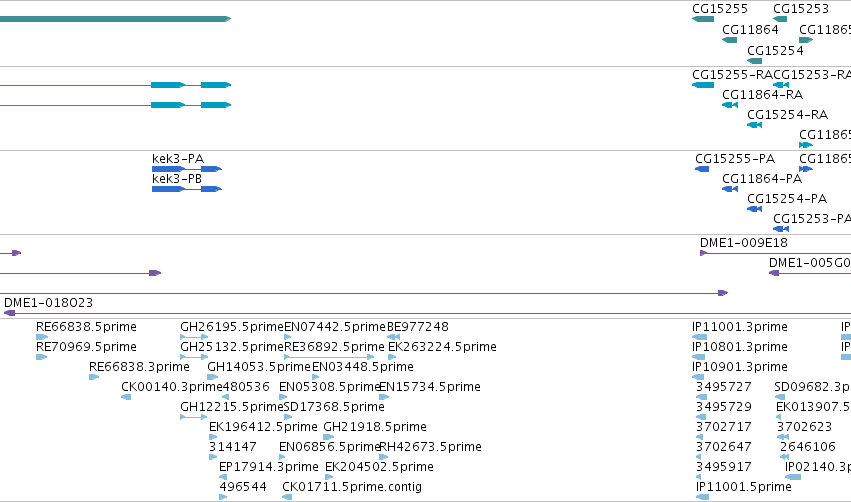Select the 3495729 EST label
The image size is (851, 502).
pyautogui.click(x=724, y=406)
